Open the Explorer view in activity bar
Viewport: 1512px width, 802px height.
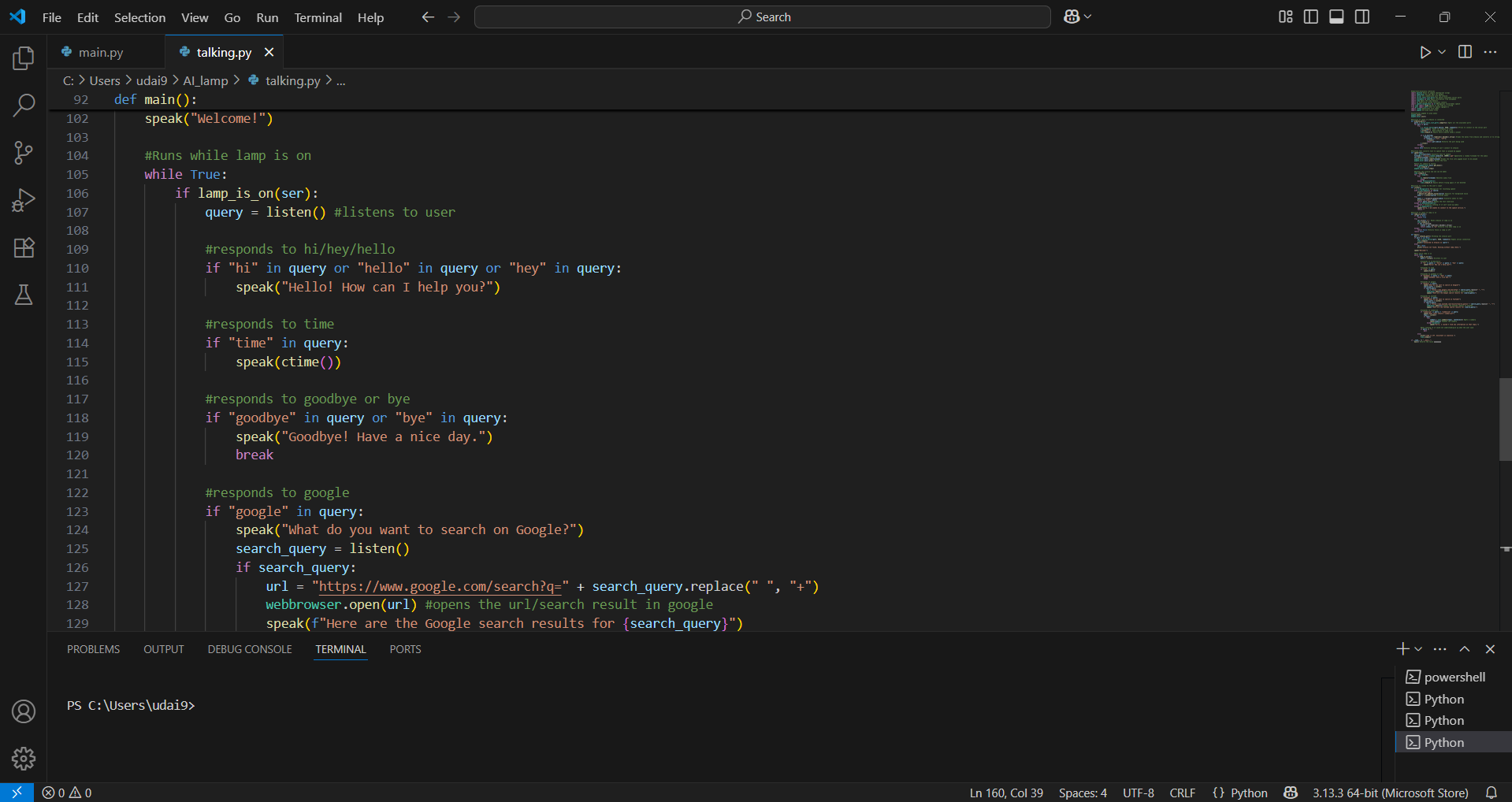(x=24, y=58)
